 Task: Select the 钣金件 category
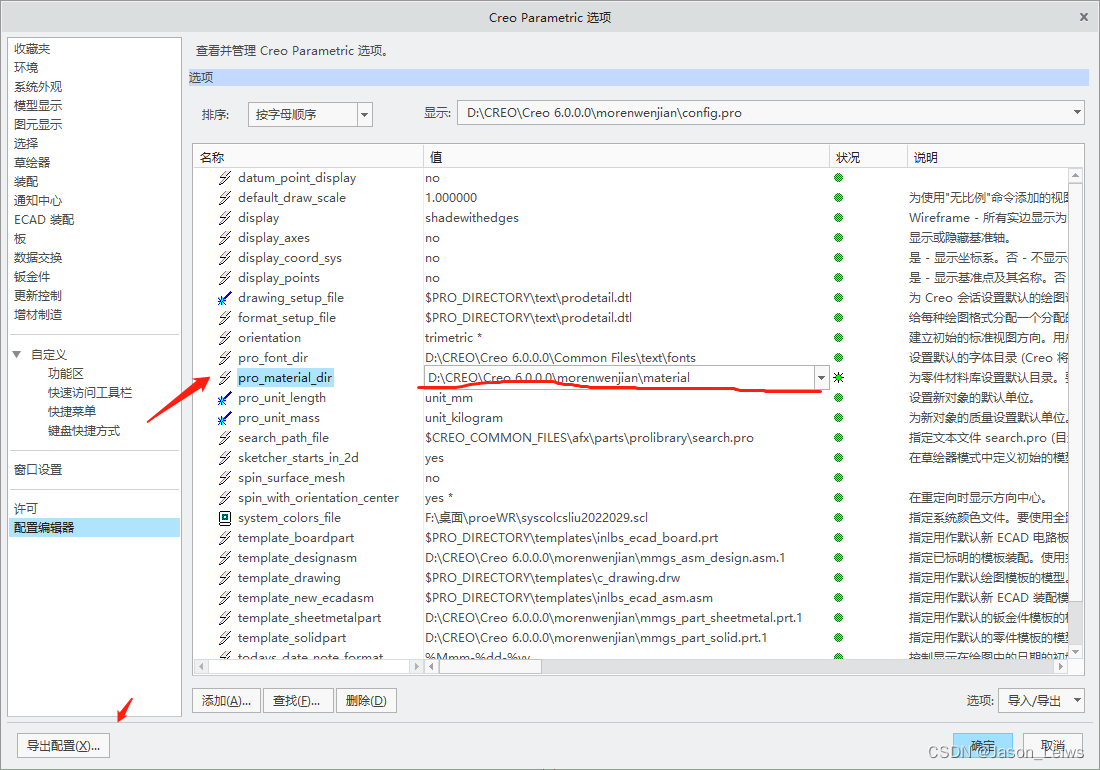tap(32, 276)
